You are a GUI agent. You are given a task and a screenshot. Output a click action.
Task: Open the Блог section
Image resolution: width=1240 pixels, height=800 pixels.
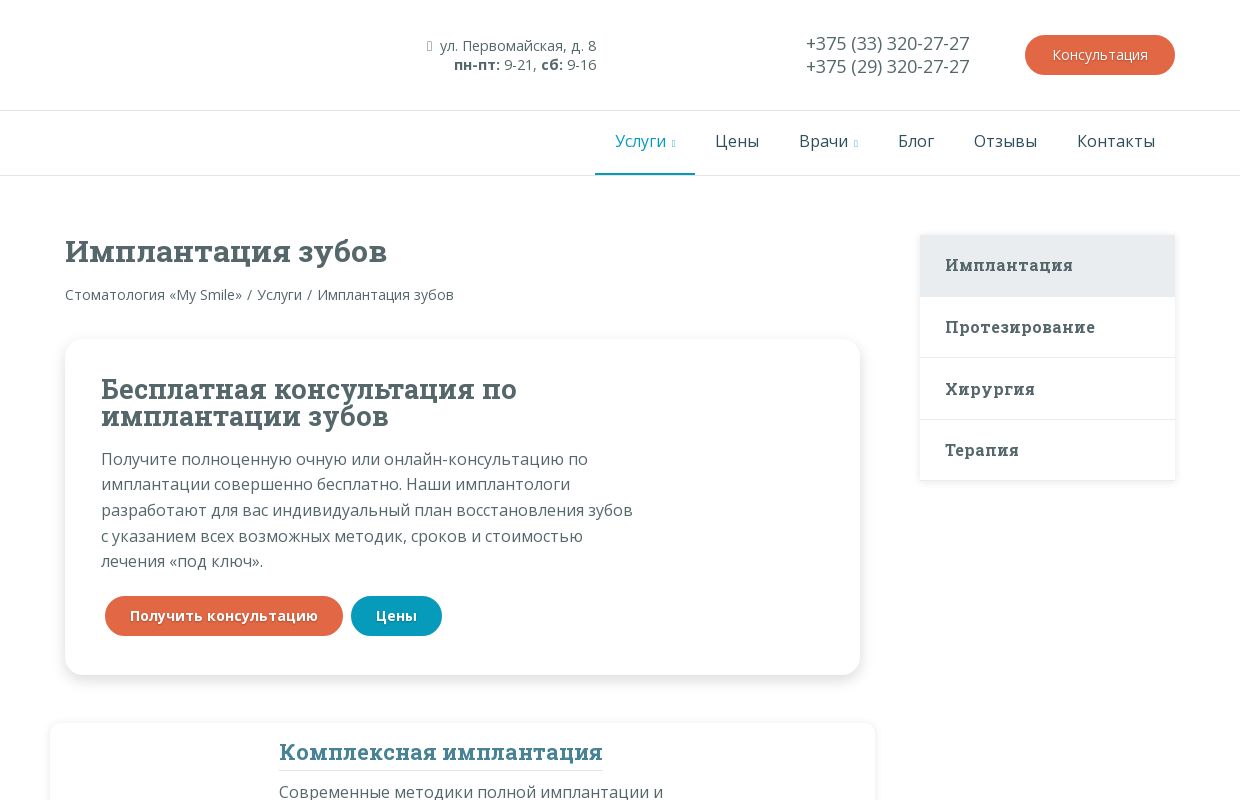[916, 141]
